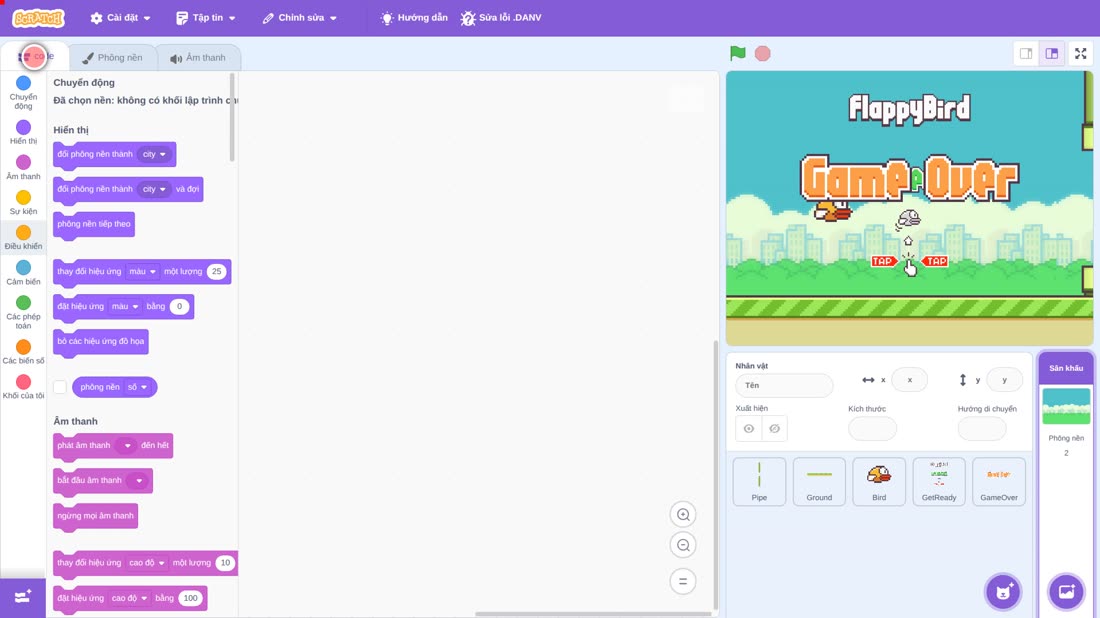
Task: Expand city dropdown in first backdrop block
Action: tap(154, 154)
